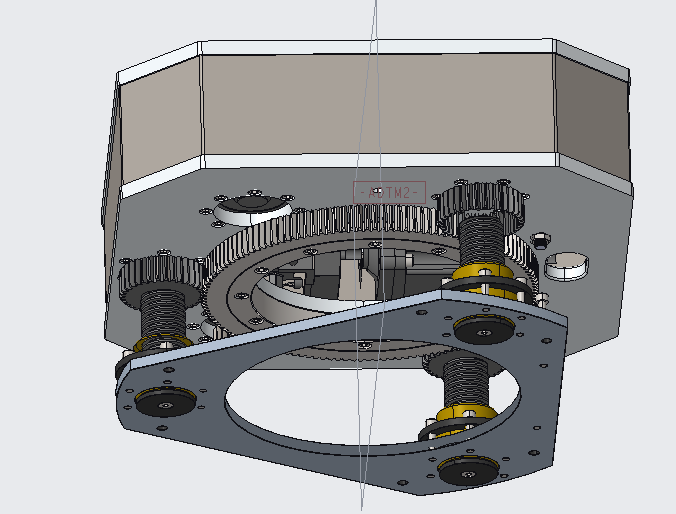Select the housing's wide front side panel

click(379, 103)
